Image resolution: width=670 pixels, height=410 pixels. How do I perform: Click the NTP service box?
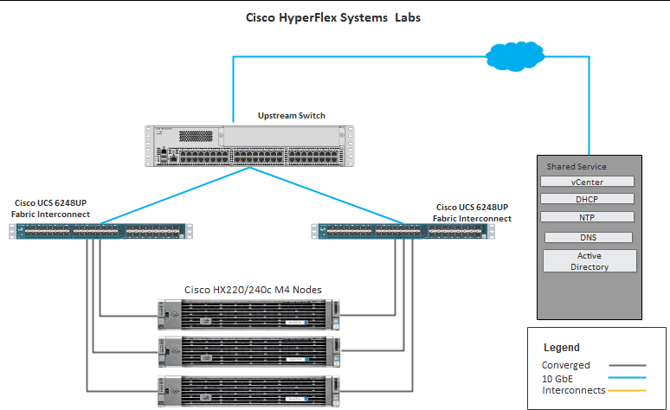pyautogui.click(x=587, y=217)
